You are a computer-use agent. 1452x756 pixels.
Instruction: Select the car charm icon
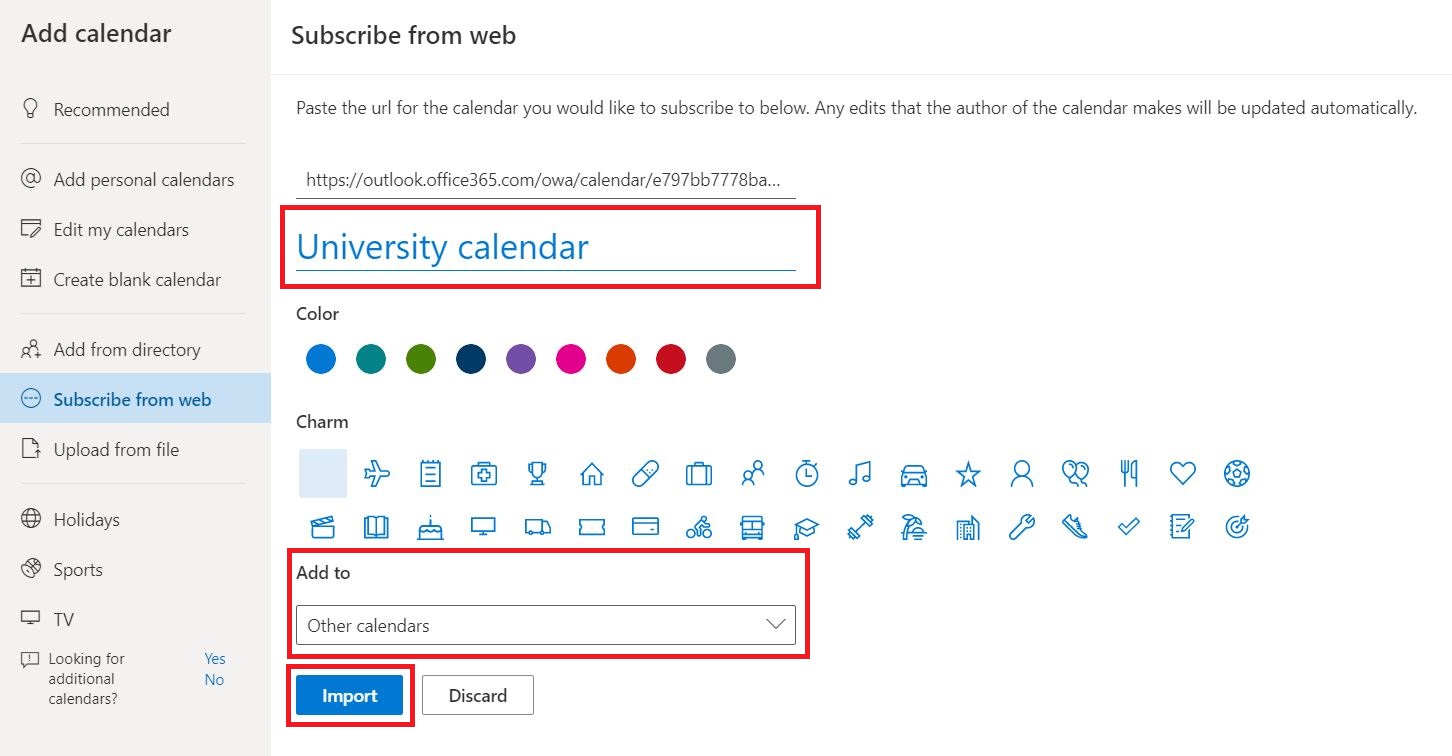tap(914, 474)
